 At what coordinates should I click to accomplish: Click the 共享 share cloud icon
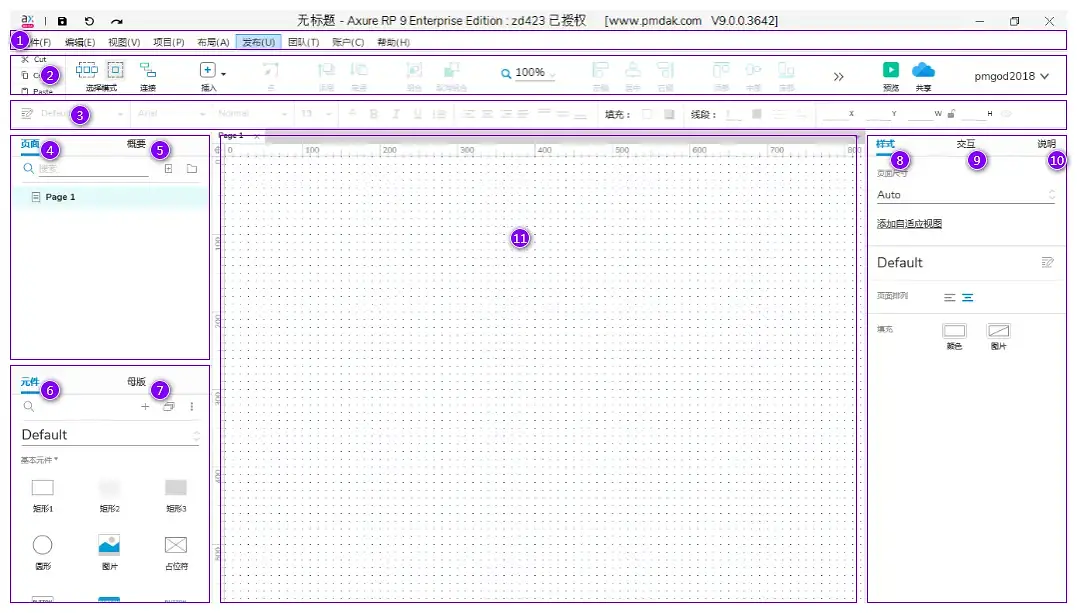click(922, 70)
